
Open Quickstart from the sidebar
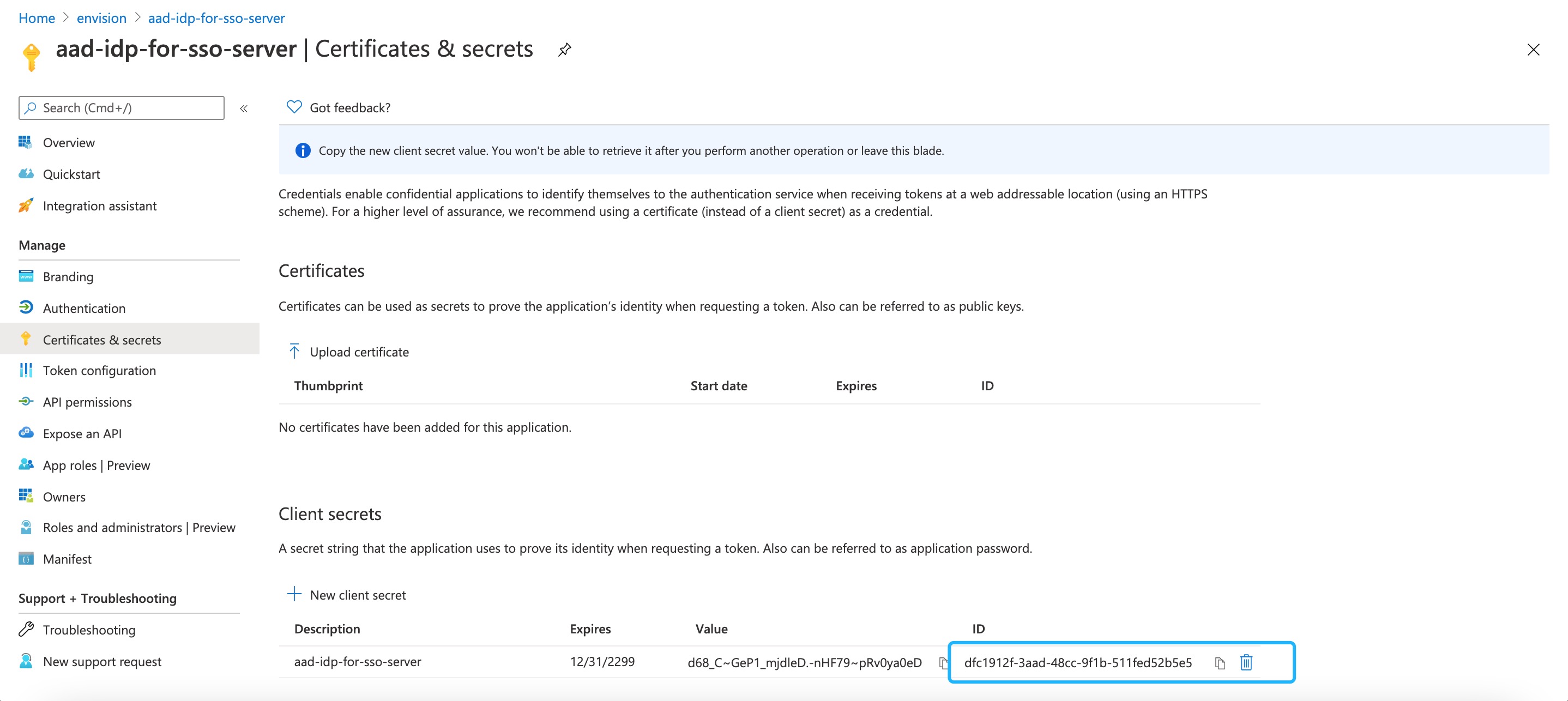[x=71, y=174]
